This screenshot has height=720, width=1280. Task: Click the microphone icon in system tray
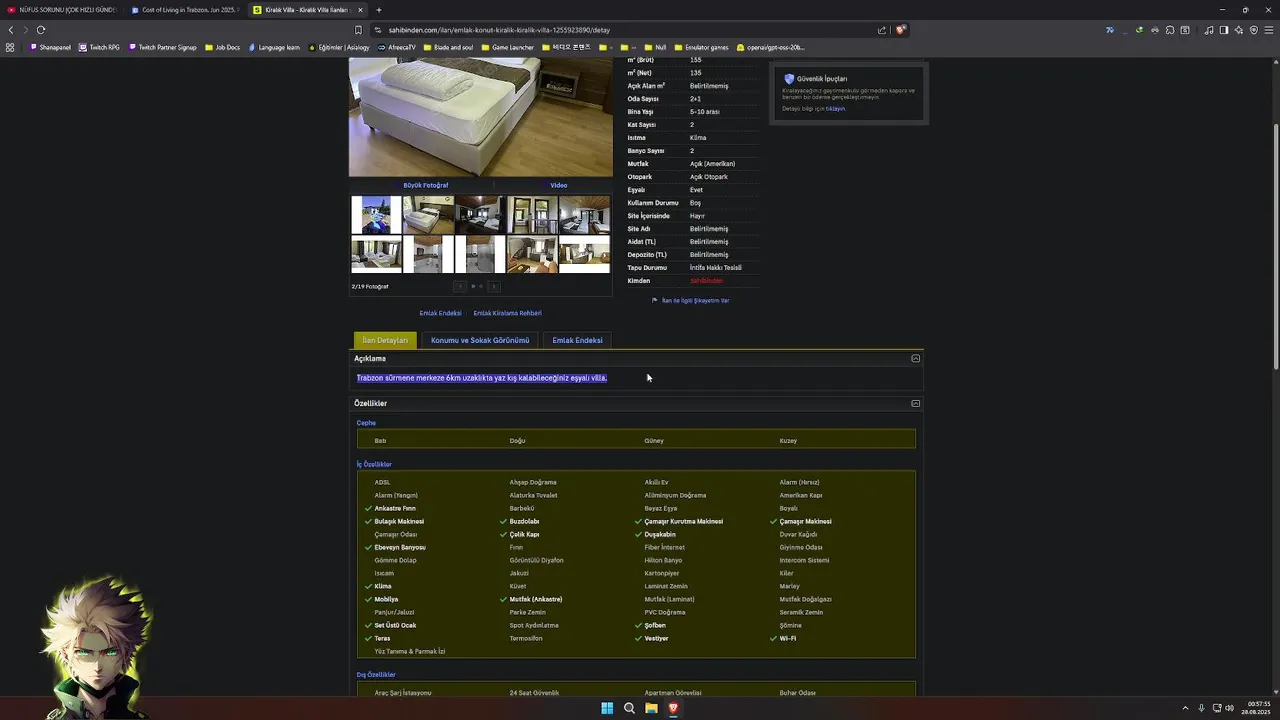pos(1201,708)
